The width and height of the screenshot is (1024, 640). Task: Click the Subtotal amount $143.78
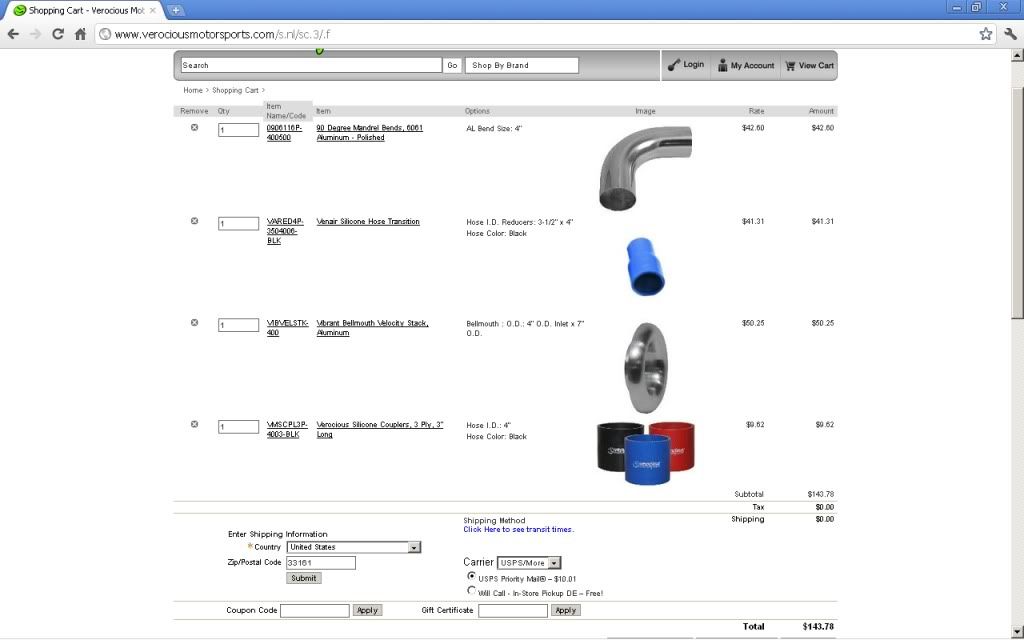point(820,494)
